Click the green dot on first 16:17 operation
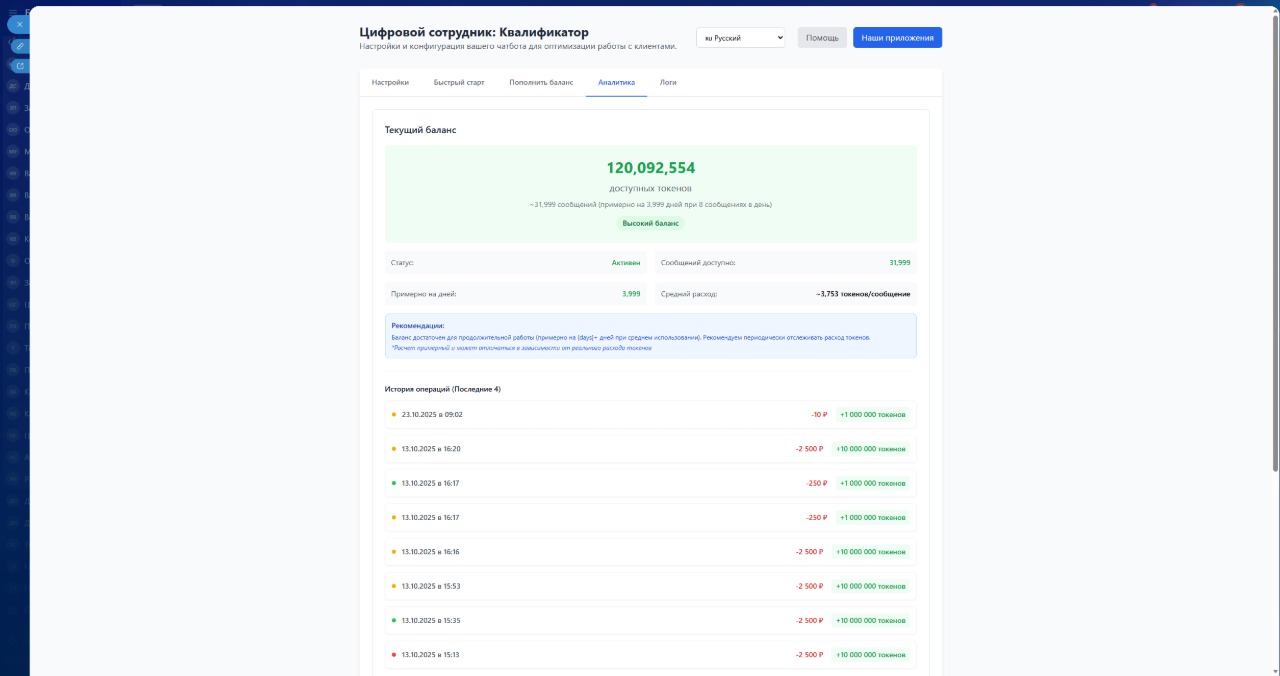 (x=394, y=483)
